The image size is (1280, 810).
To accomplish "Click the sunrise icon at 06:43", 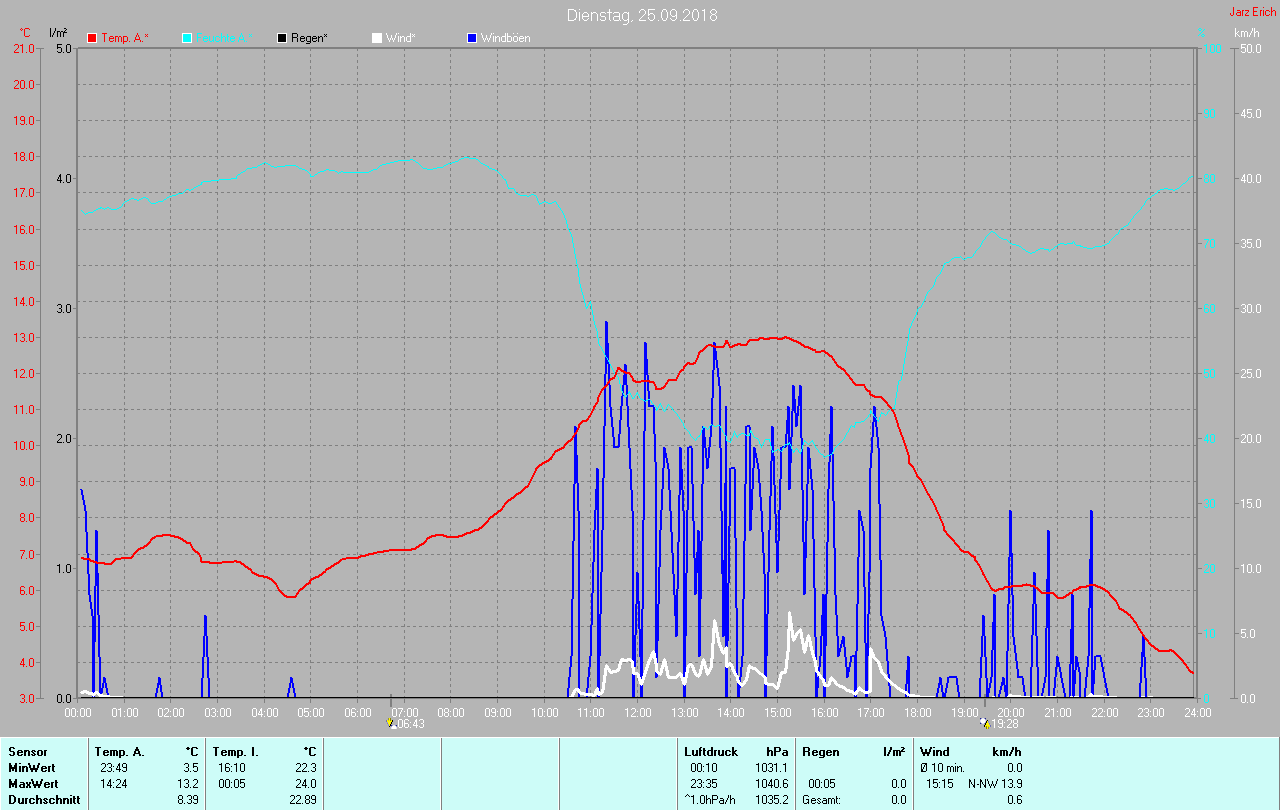I will [391, 723].
